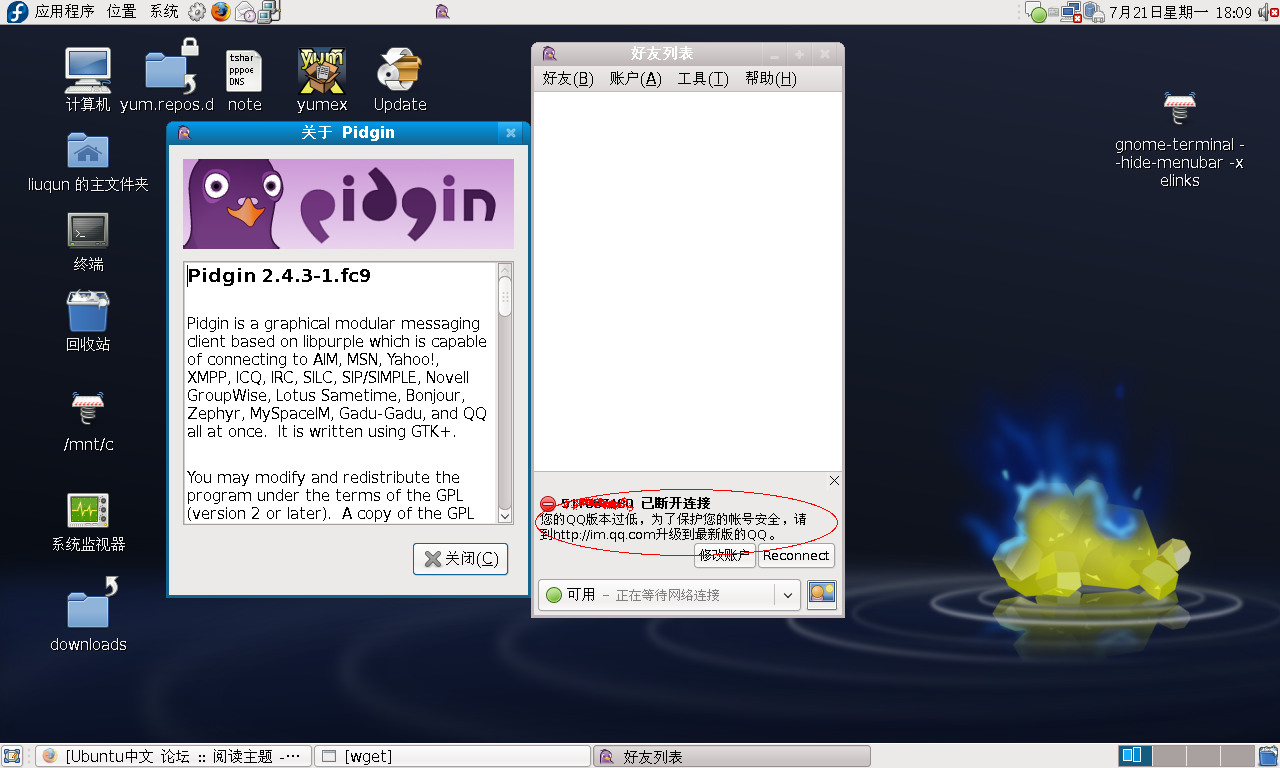This screenshot has height=768, width=1280.
Task: Open the 好友(B) menu
Action: [x=568, y=79]
